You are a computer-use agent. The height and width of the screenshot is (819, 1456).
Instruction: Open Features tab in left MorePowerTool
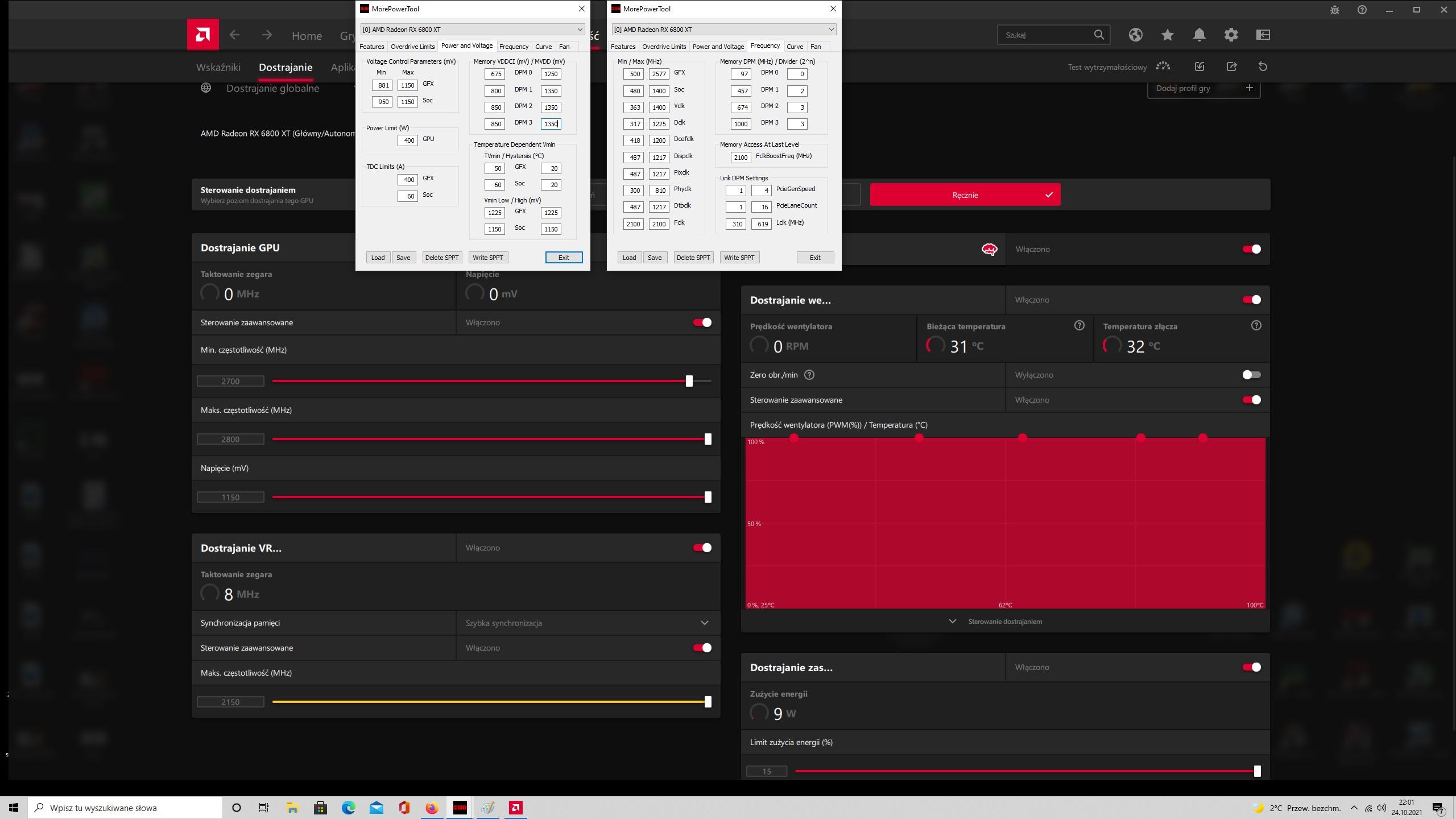tap(371, 47)
